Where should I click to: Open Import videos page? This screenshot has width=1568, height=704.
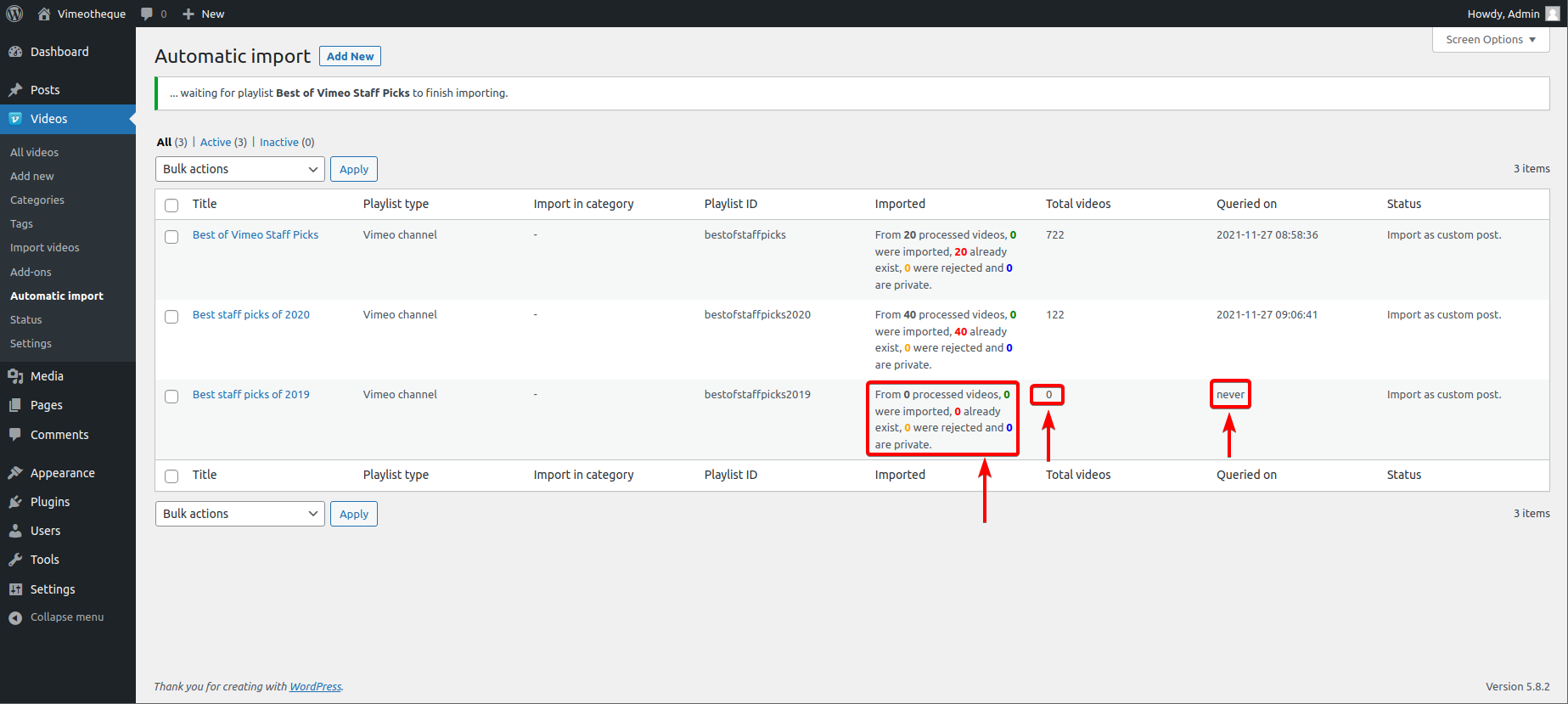(x=45, y=247)
